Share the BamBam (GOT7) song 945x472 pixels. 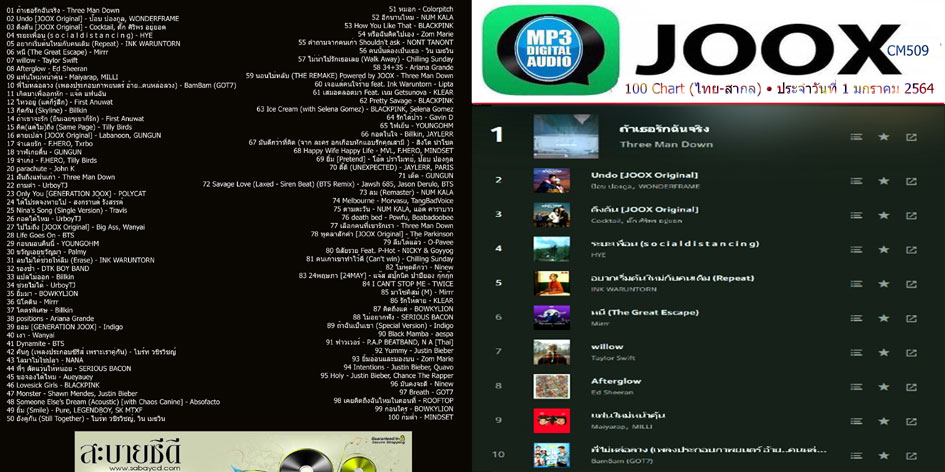(x=911, y=456)
